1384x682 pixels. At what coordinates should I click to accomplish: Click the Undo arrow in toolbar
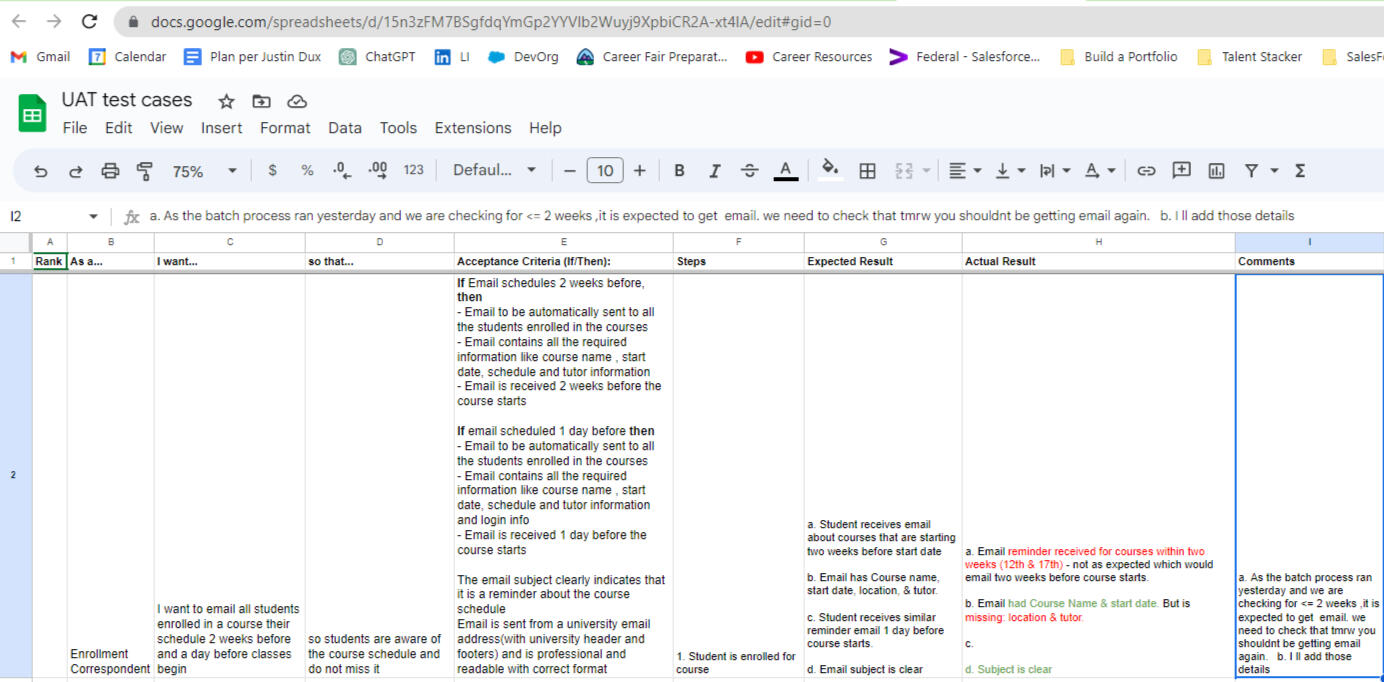tap(41, 171)
